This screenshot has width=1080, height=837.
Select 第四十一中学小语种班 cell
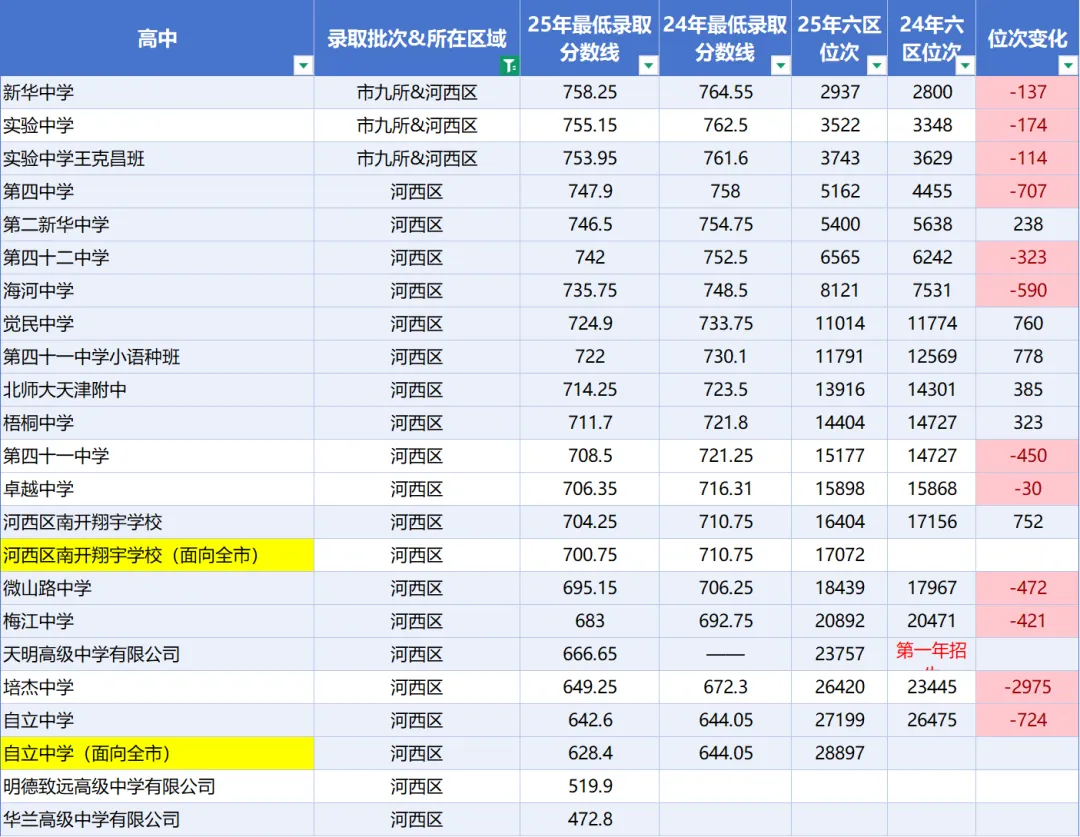click(x=157, y=357)
